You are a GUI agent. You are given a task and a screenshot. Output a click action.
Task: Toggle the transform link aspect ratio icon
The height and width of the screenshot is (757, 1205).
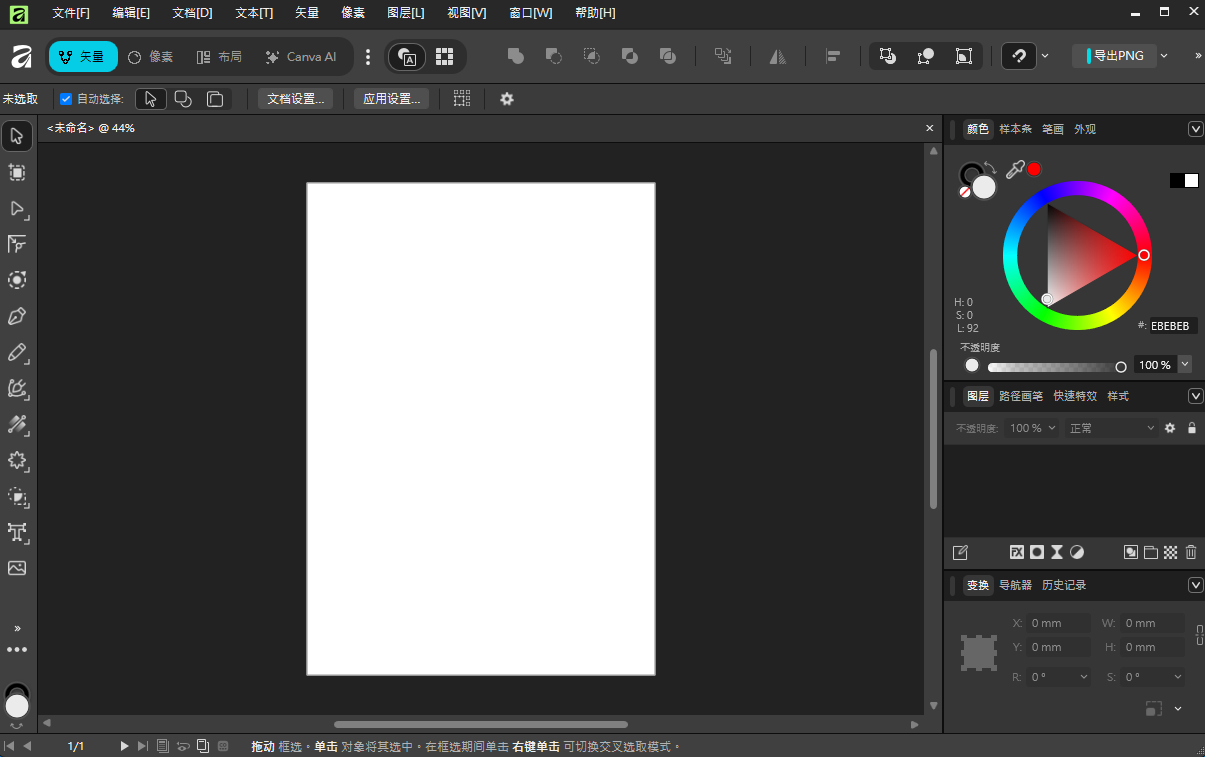point(1199,635)
